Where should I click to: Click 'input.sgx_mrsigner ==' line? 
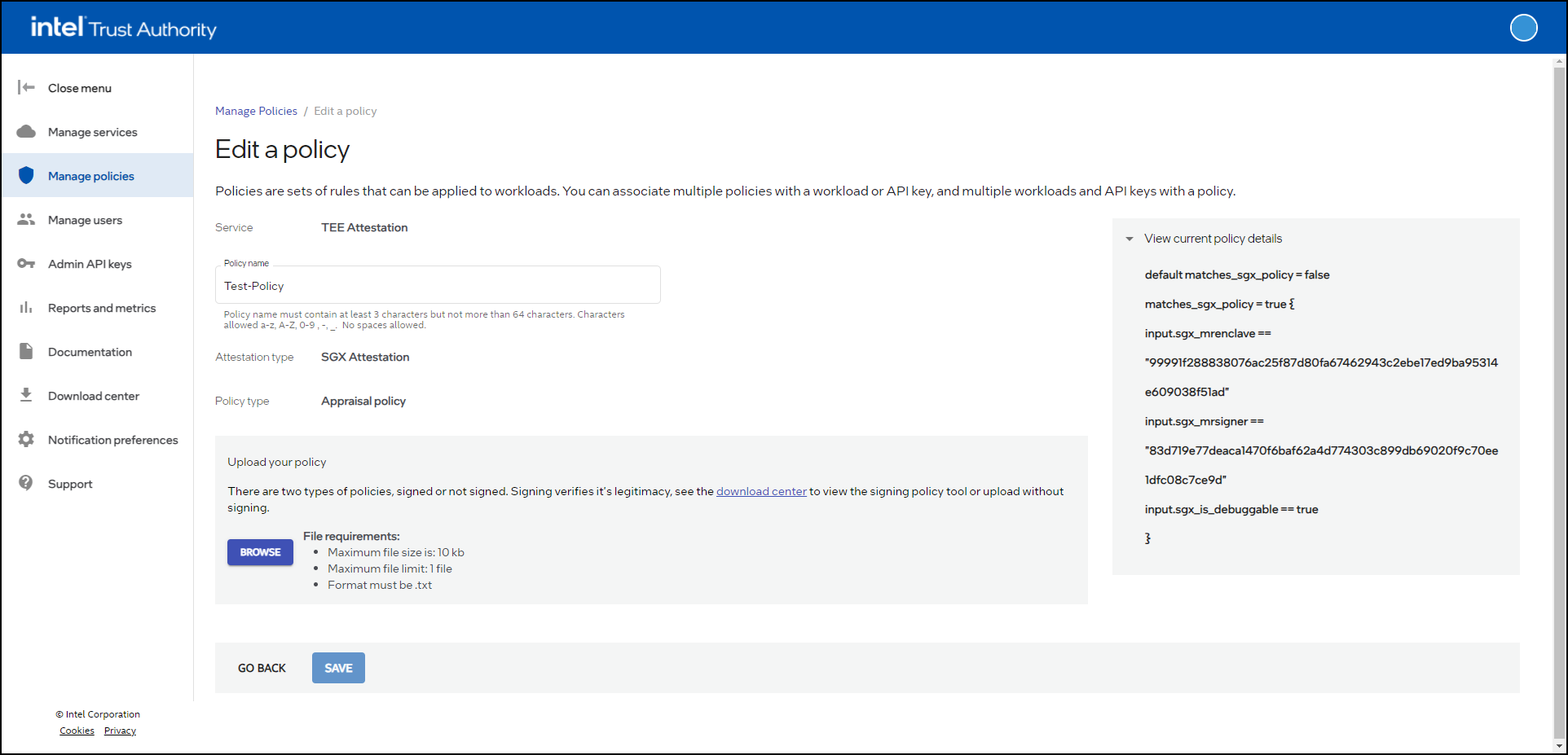tap(1205, 421)
